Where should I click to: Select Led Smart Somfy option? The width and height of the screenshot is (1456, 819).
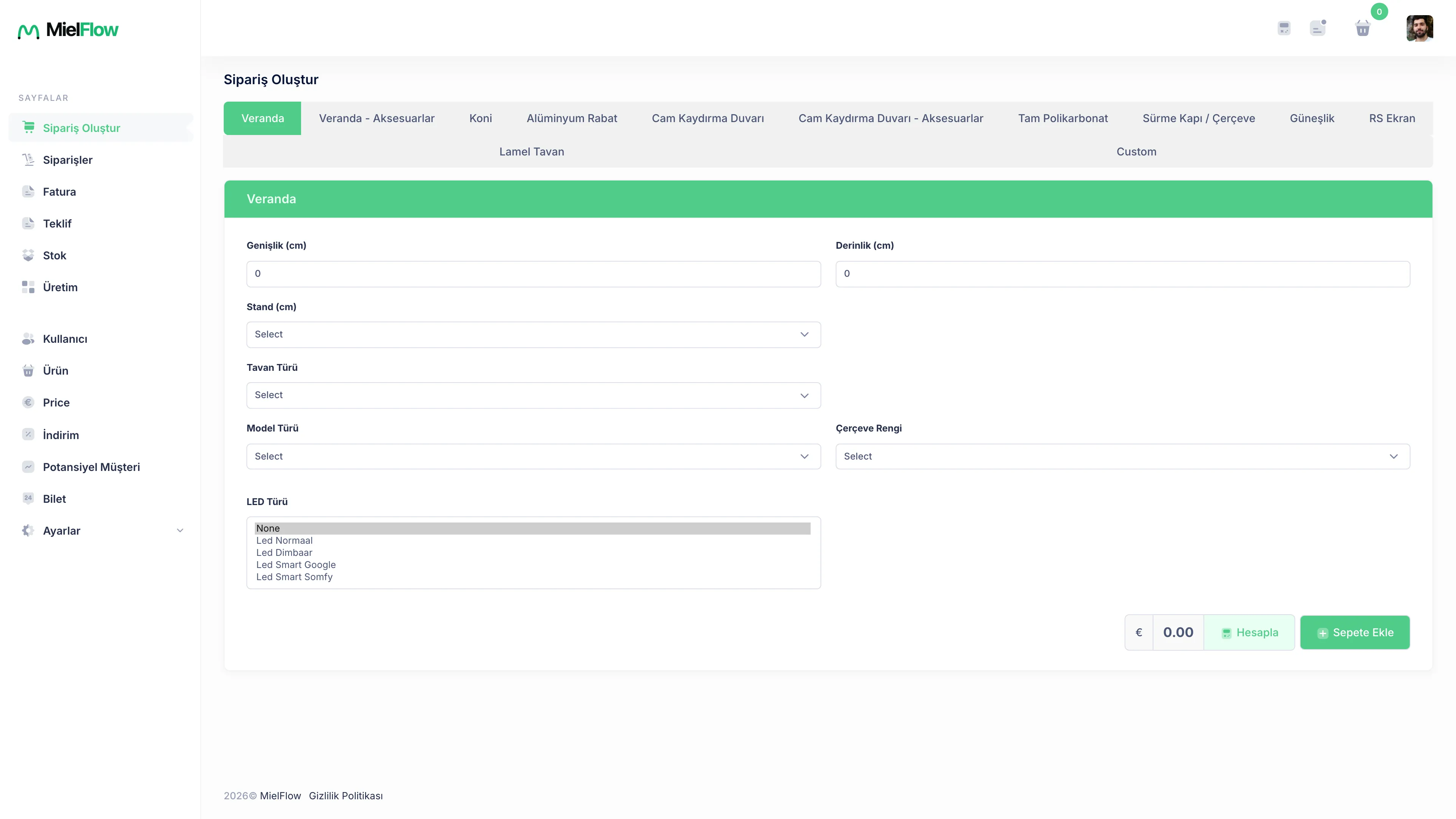(x=532, y=577)
